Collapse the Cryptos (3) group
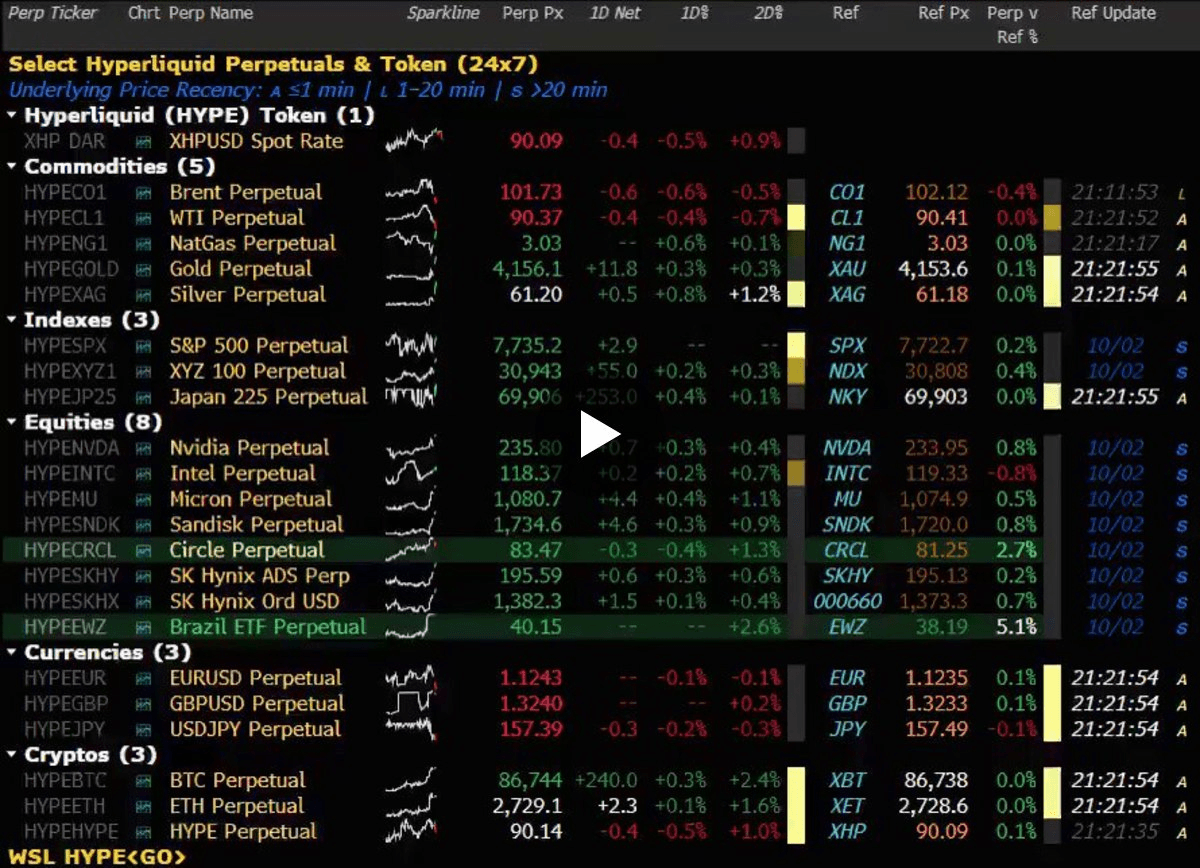 point(12,755)
